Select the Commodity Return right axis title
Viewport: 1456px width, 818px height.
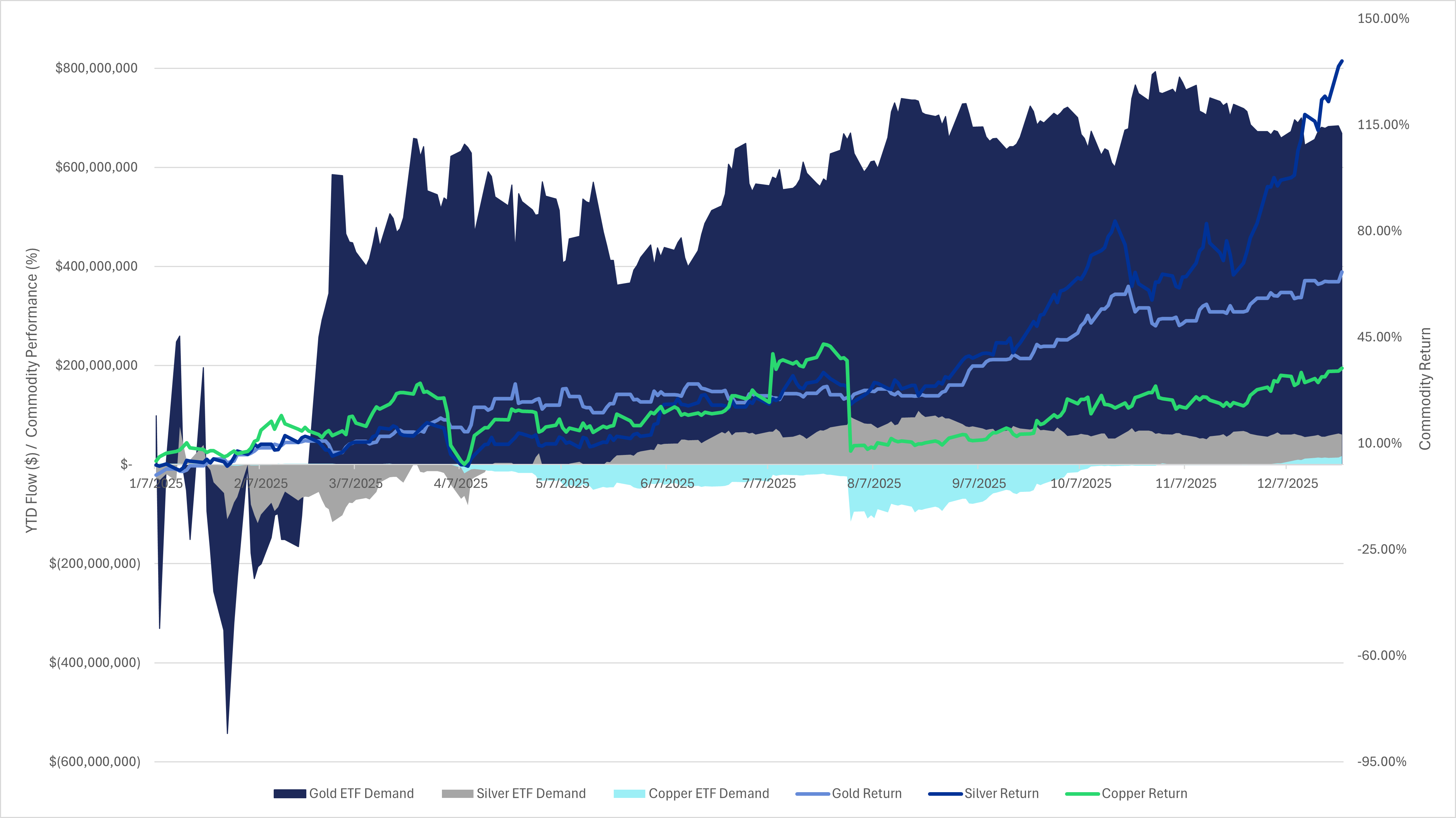tap(1425, 389)
